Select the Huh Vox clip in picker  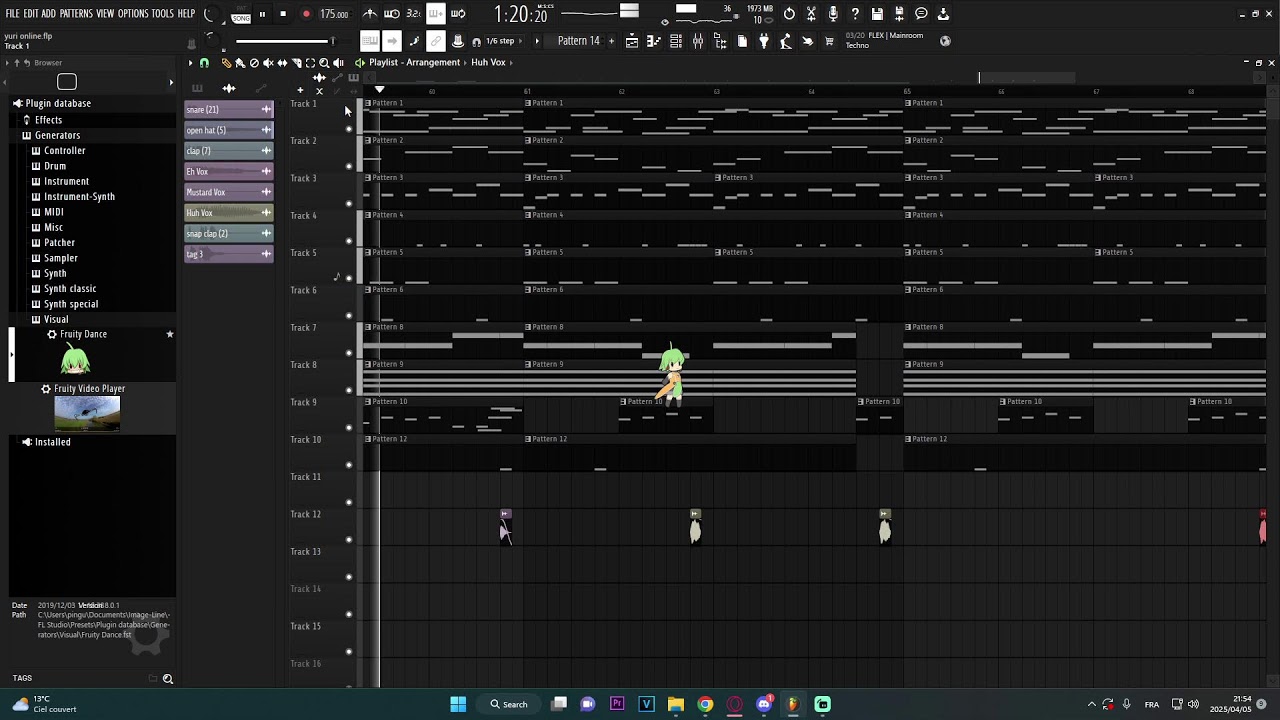(229, 213)
